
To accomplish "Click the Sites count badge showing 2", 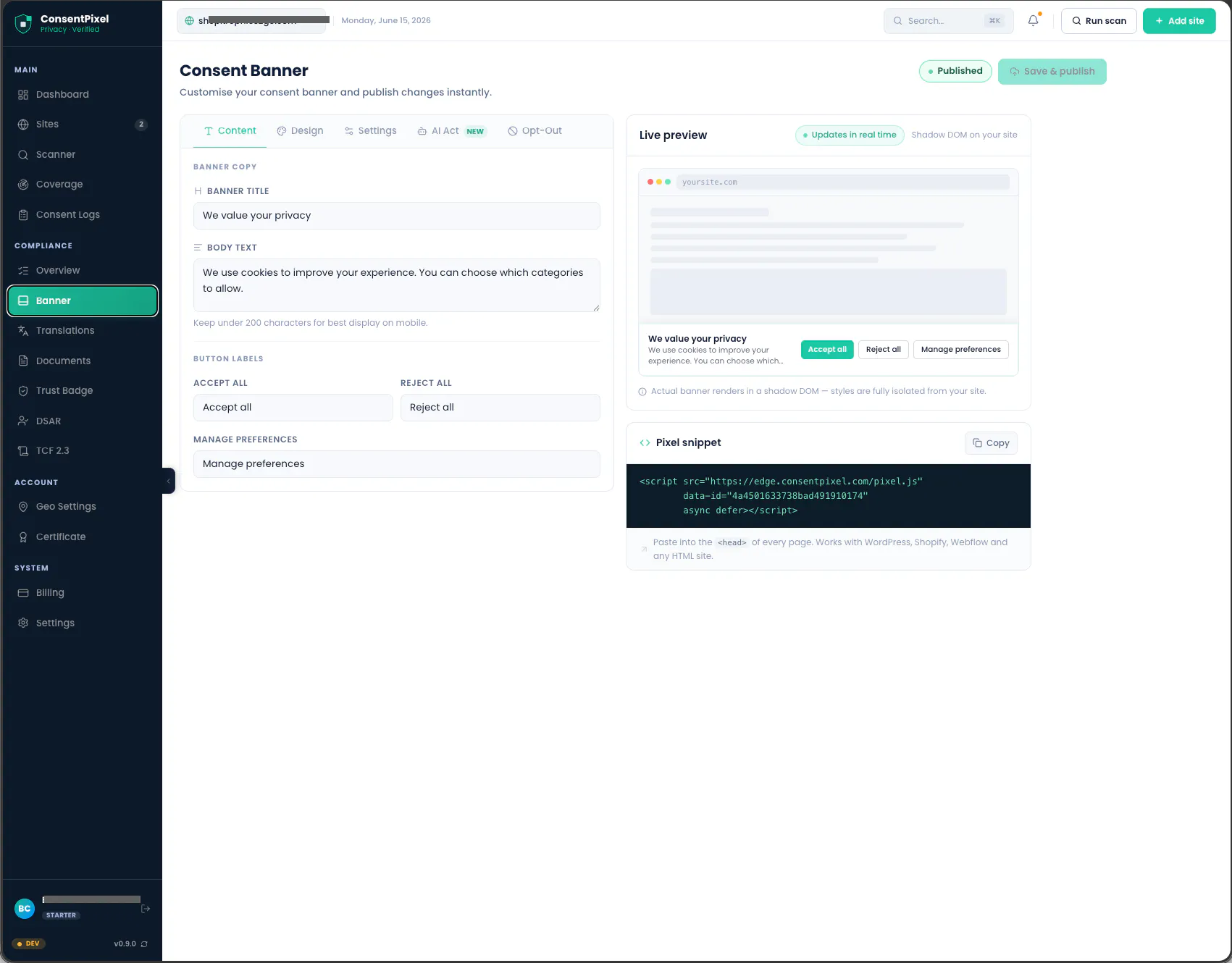I will (141, 125).
